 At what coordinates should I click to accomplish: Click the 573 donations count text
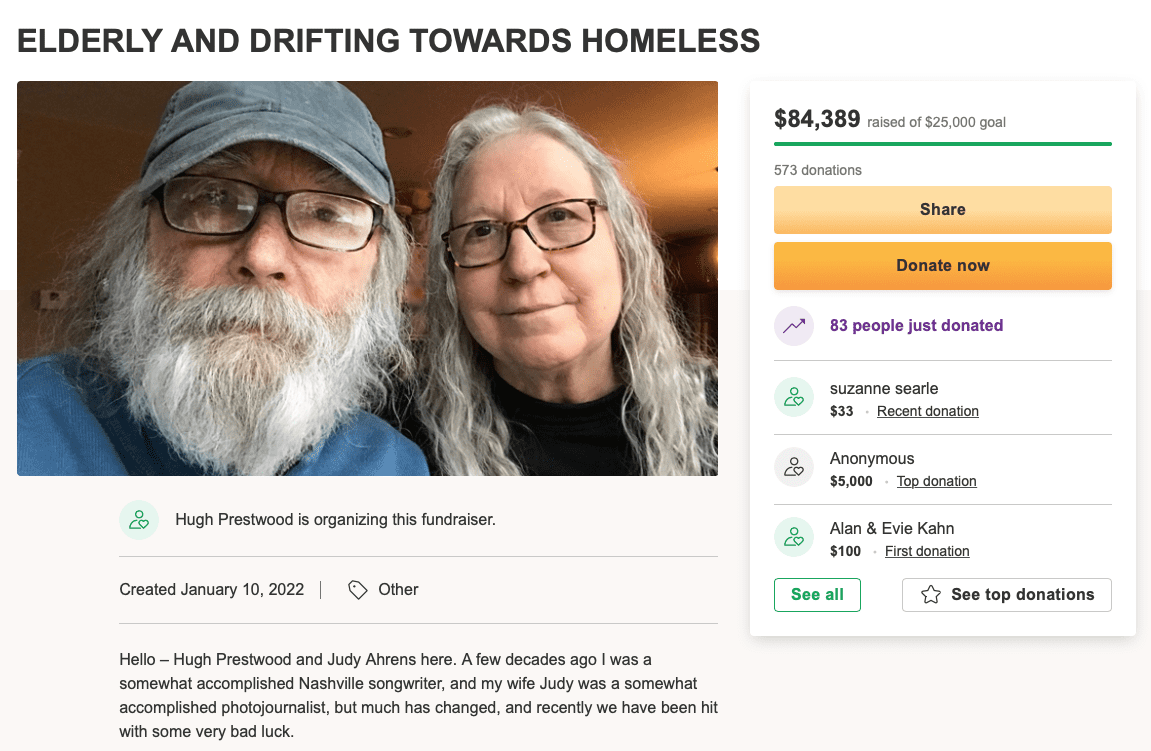pos(817,170)
